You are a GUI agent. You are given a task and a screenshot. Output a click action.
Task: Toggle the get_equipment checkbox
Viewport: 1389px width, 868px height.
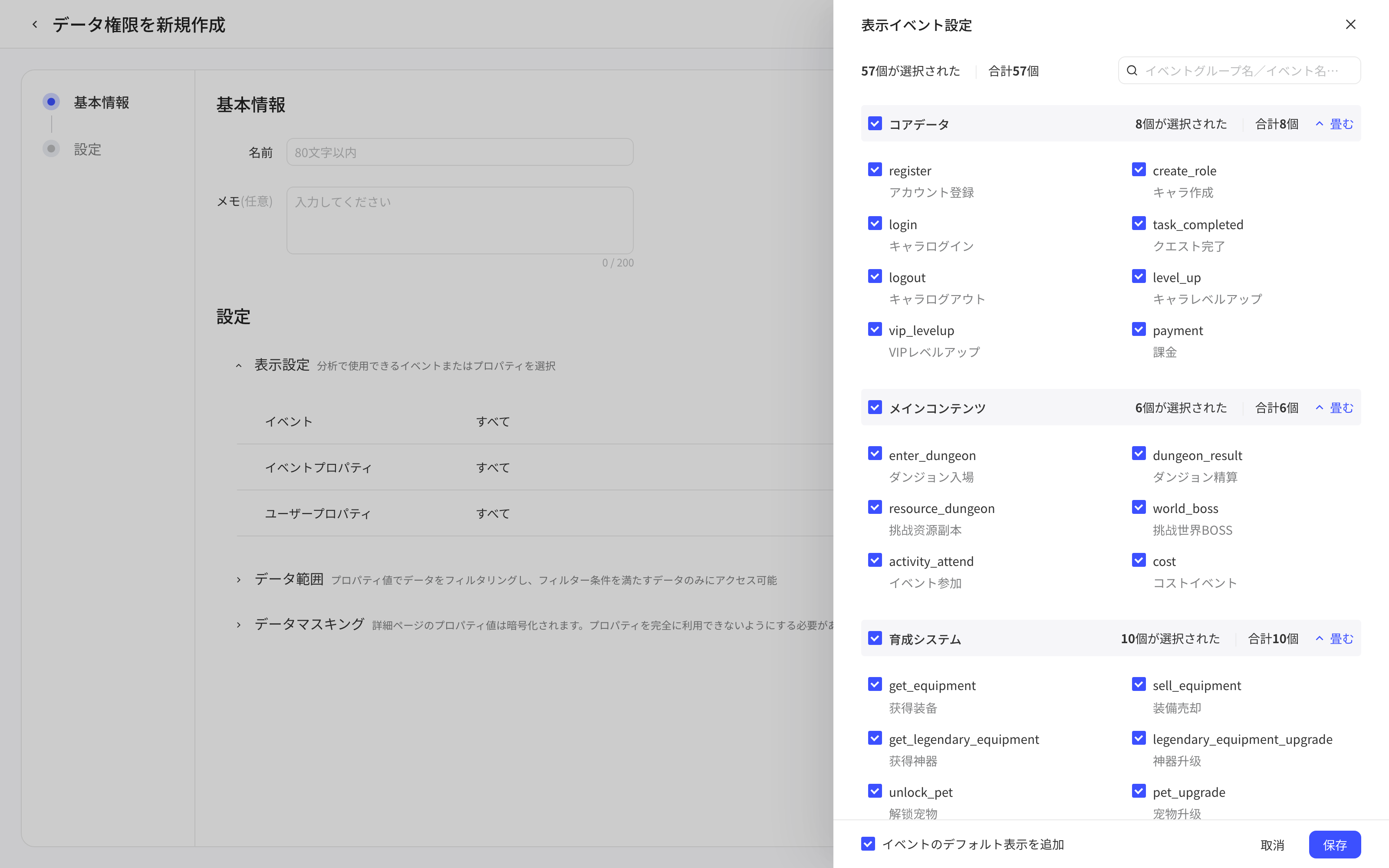pyautogui.click(x=875, y=684)
